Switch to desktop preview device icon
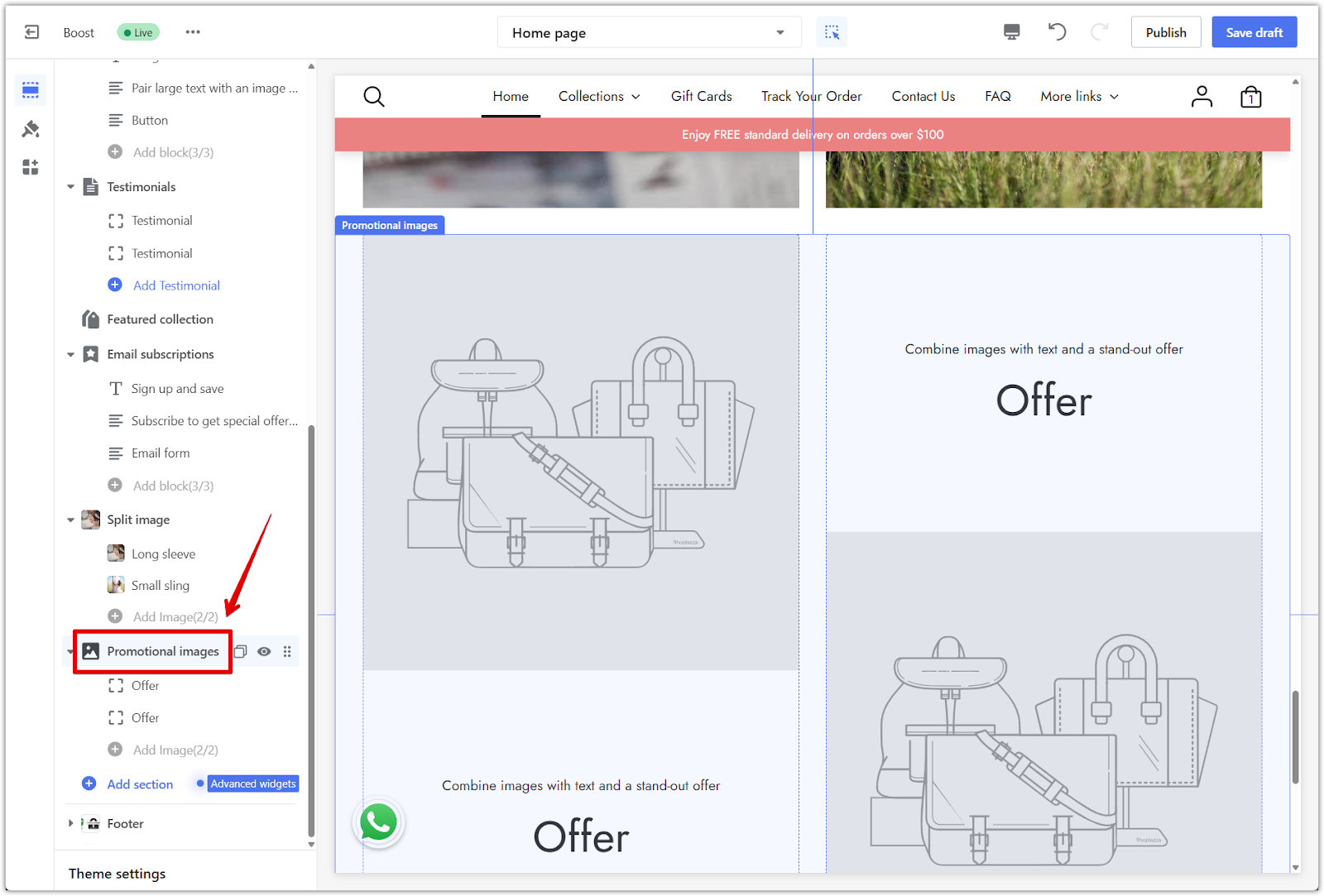This screenshot has width=1324, height=896. (x=1011, y=32)
